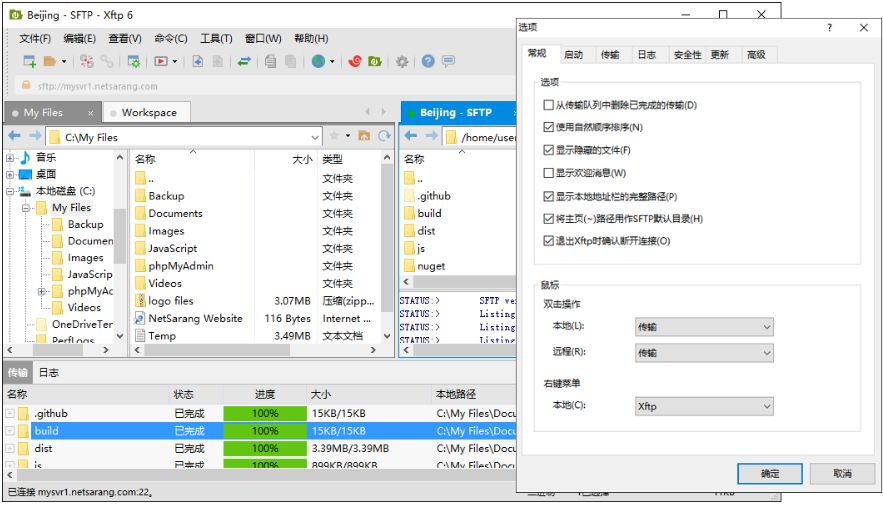Click the 100% progress bar of dist
This screenshot has width=883, height=505.
pyautogui.click(x=265, y=448)
